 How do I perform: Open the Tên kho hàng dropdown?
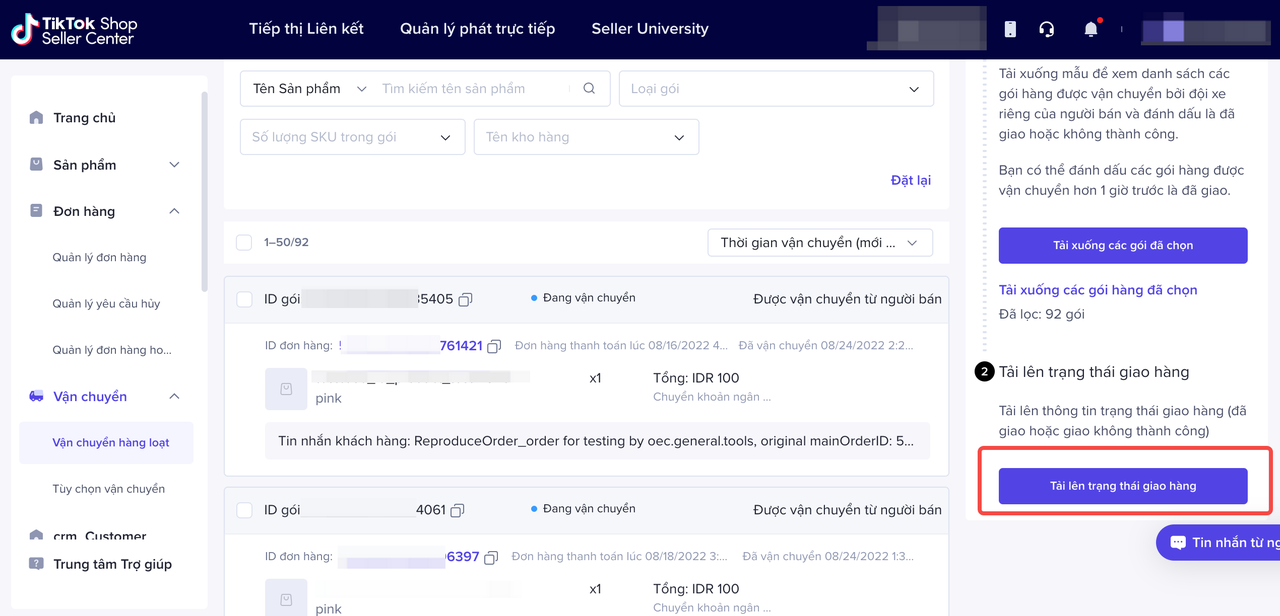pyautogui.click(x=586, y=137)
